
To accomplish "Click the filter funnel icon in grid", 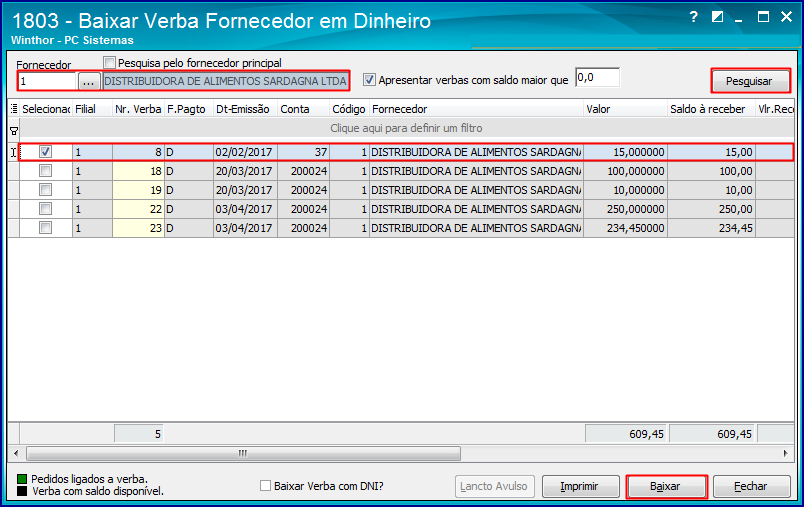I will 14,131.
